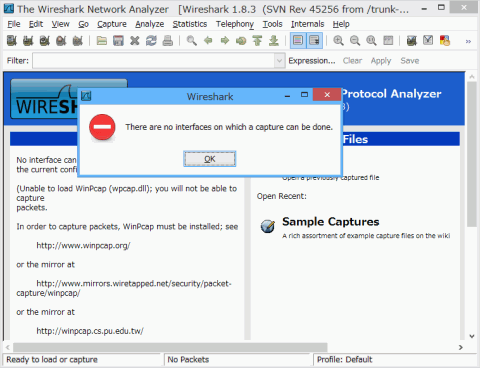Screen dimensions: 480x368
Task: Save the current filter
Action: pos(410,61)
